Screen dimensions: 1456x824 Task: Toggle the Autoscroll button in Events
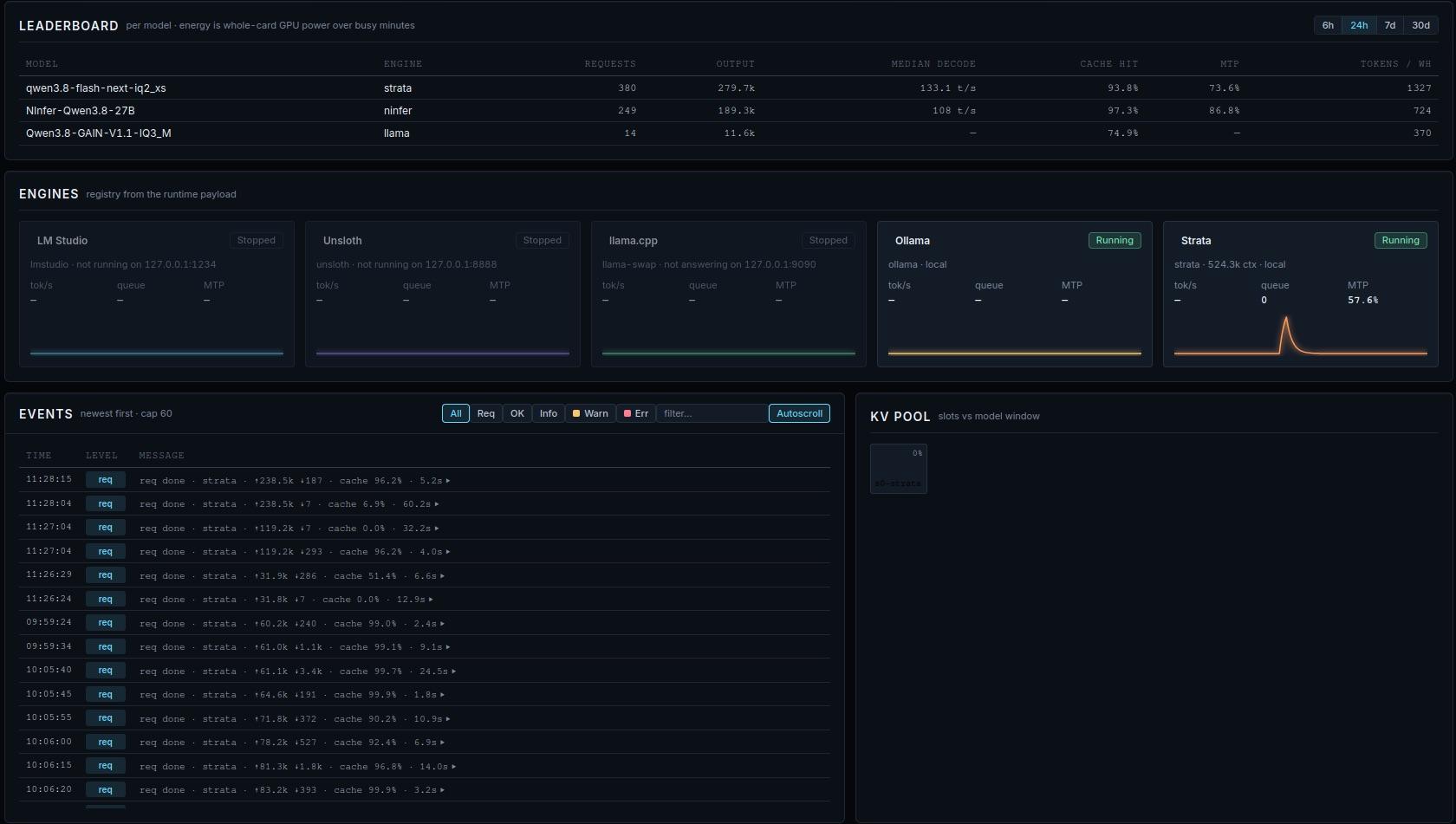799,413
